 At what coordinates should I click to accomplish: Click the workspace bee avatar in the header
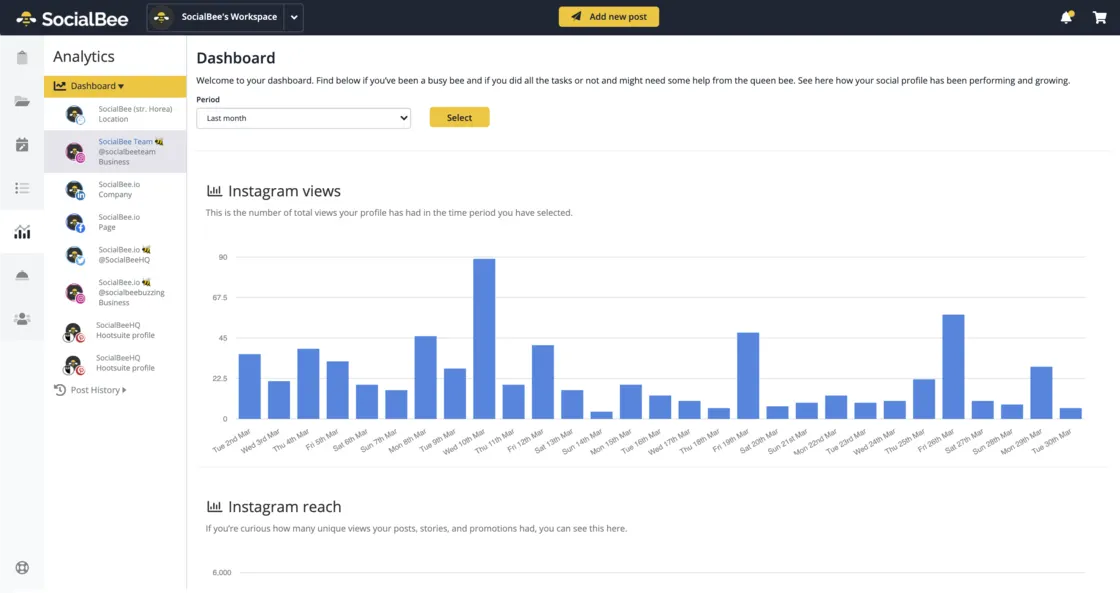(162, 17)
